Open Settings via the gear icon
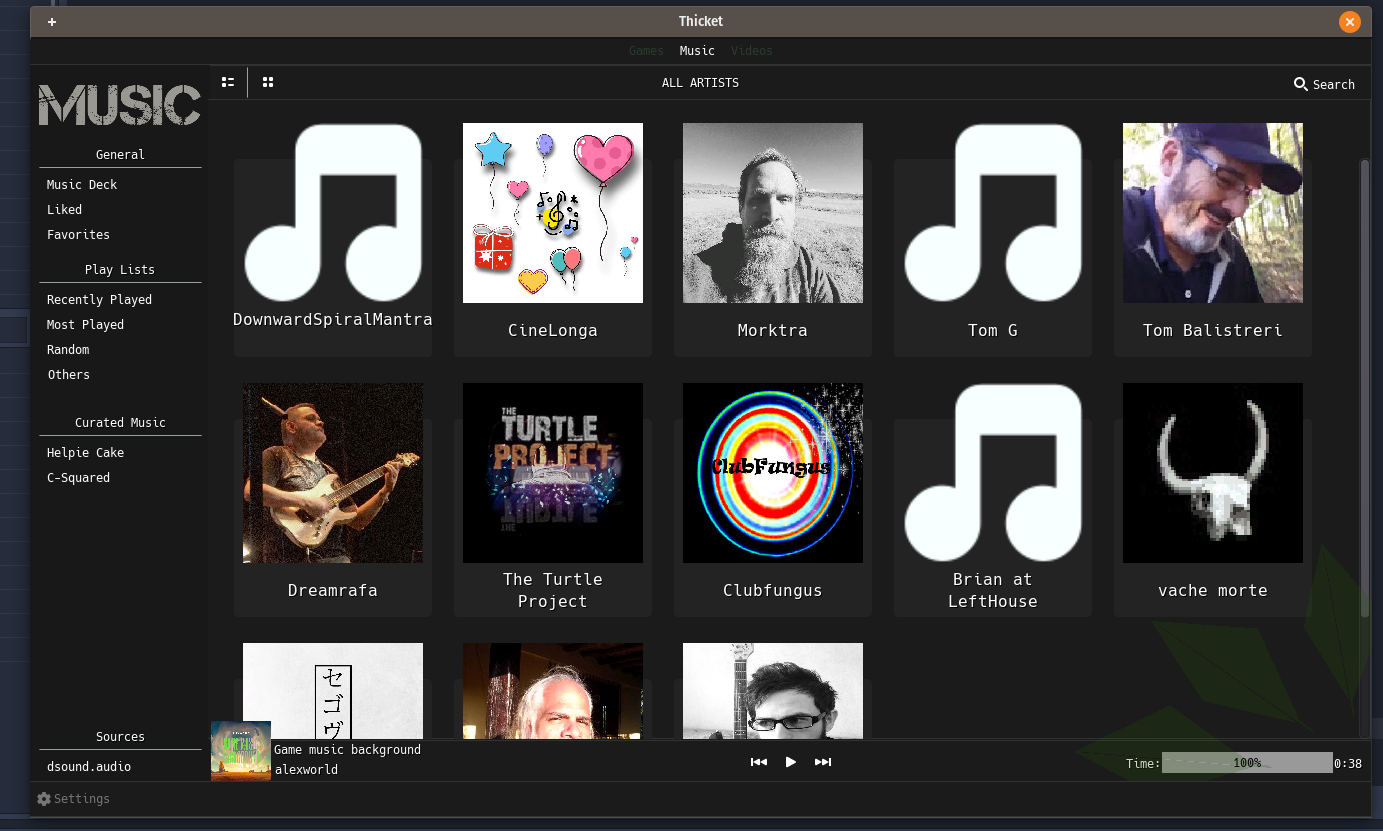This screenshot has width=1383, height=831. 44,799
